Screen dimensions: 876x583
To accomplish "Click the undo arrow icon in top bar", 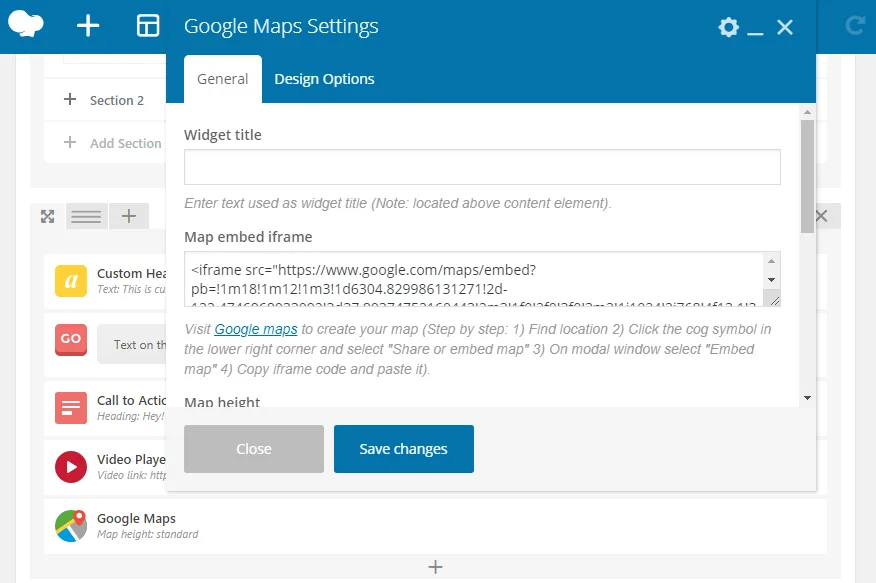I will pos(855,26).
